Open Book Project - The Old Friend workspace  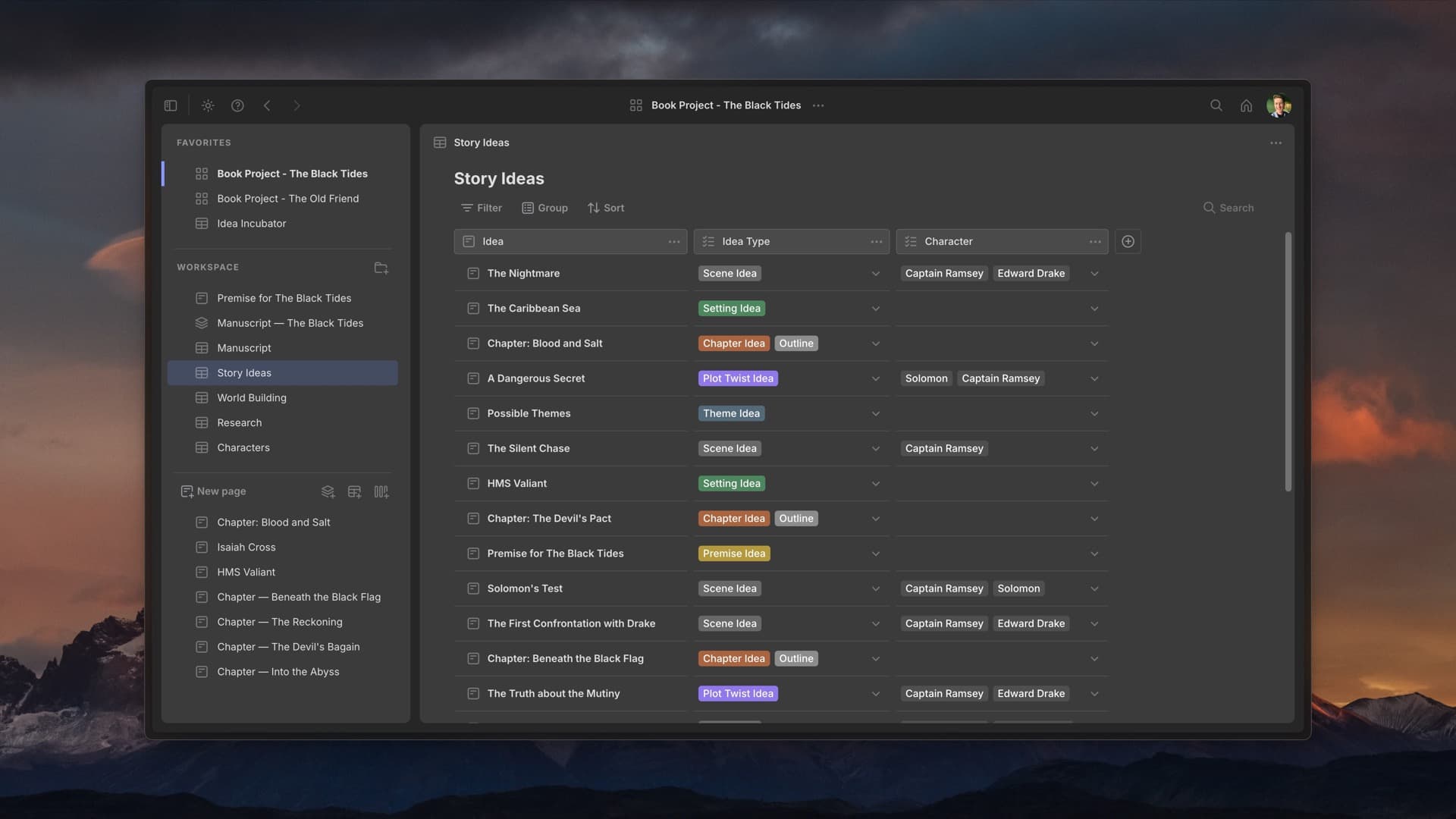[288, 198]
